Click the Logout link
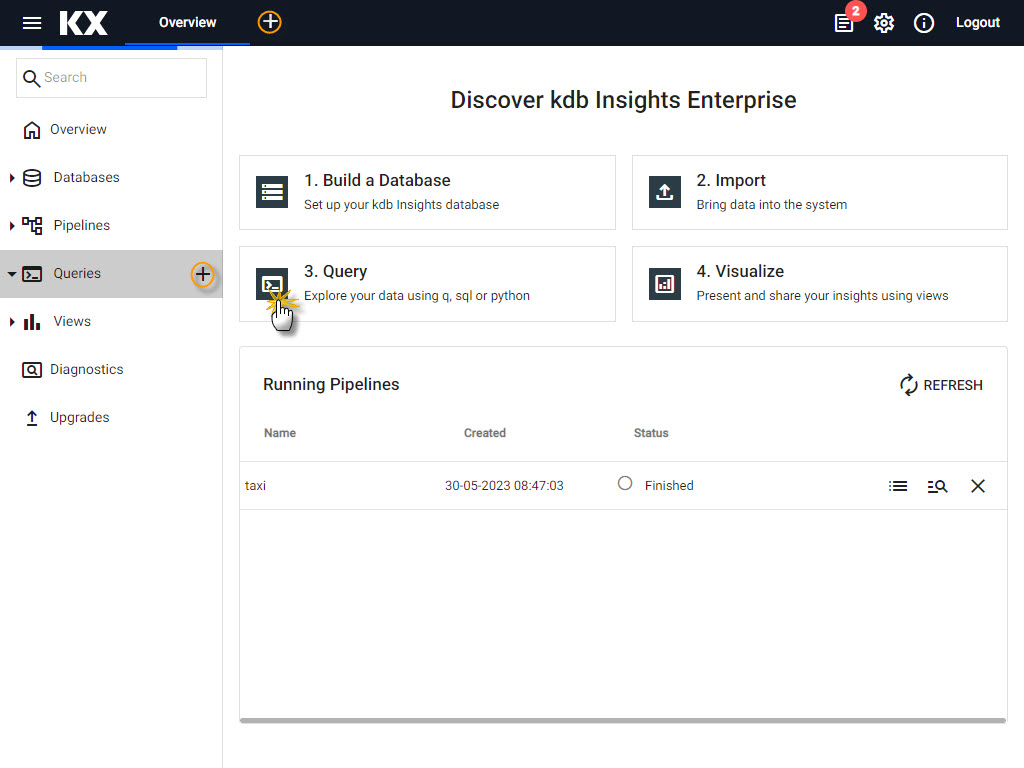 [x=978, y=22]
